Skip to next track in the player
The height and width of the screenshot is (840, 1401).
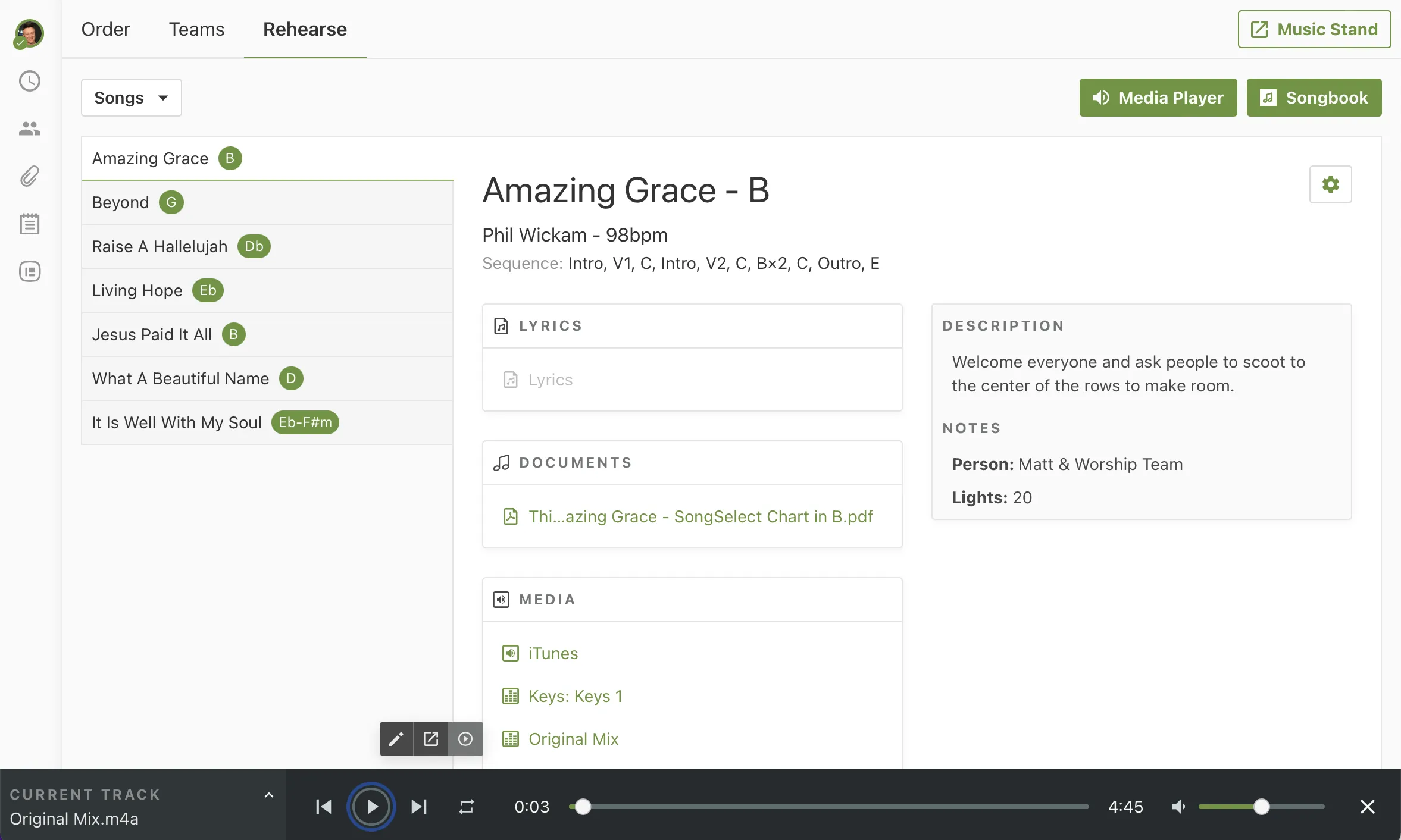tap(419, 807)
